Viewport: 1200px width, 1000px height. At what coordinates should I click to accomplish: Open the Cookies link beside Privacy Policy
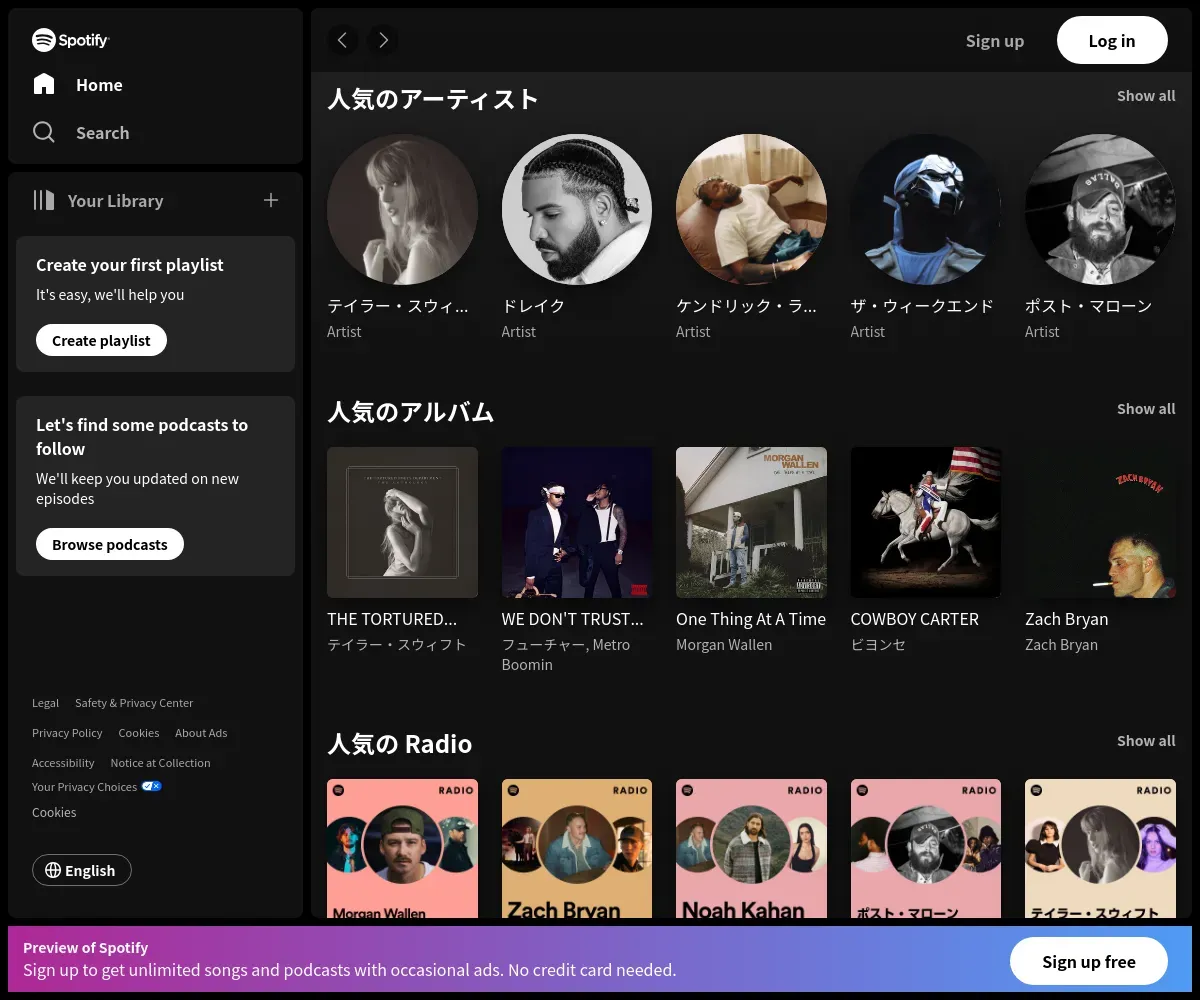[x=139, y=733]
